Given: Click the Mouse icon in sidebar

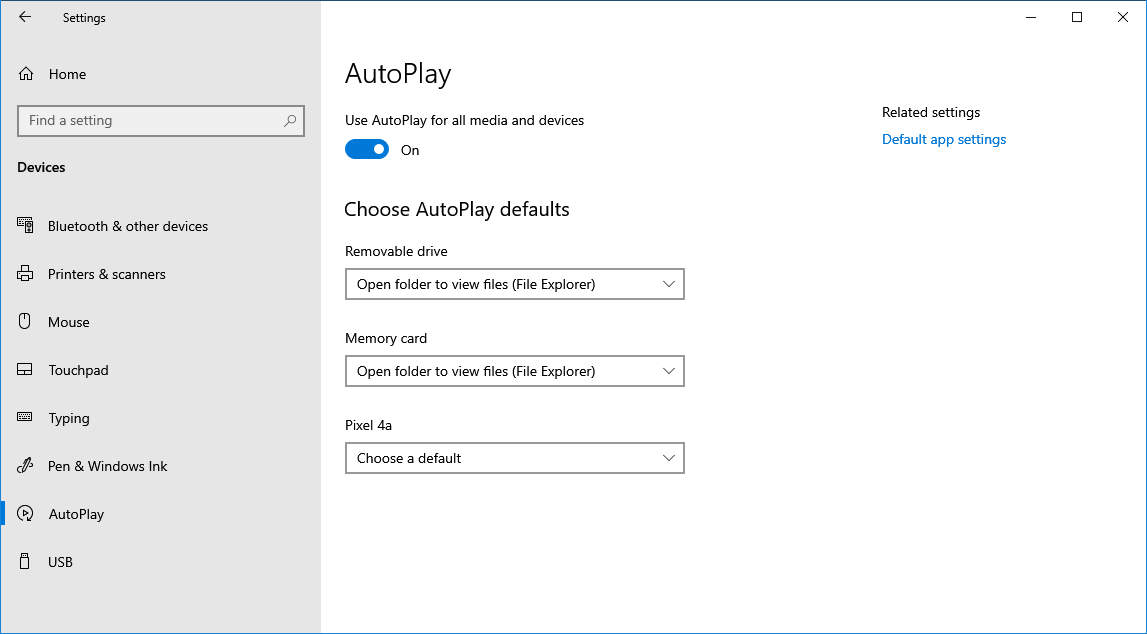Looking at the screenshot, I should (26, 322).
